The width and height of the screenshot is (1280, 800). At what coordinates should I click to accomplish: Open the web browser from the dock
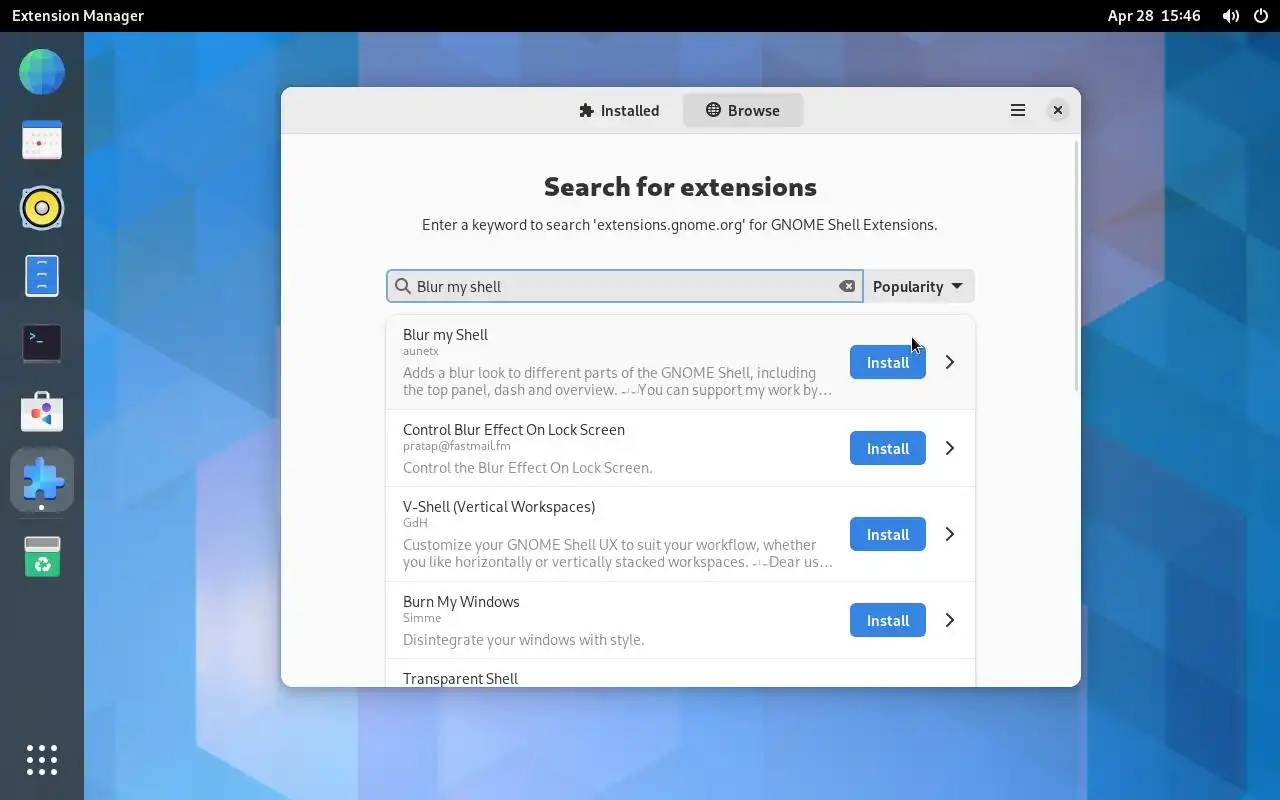tap(42, 72)
